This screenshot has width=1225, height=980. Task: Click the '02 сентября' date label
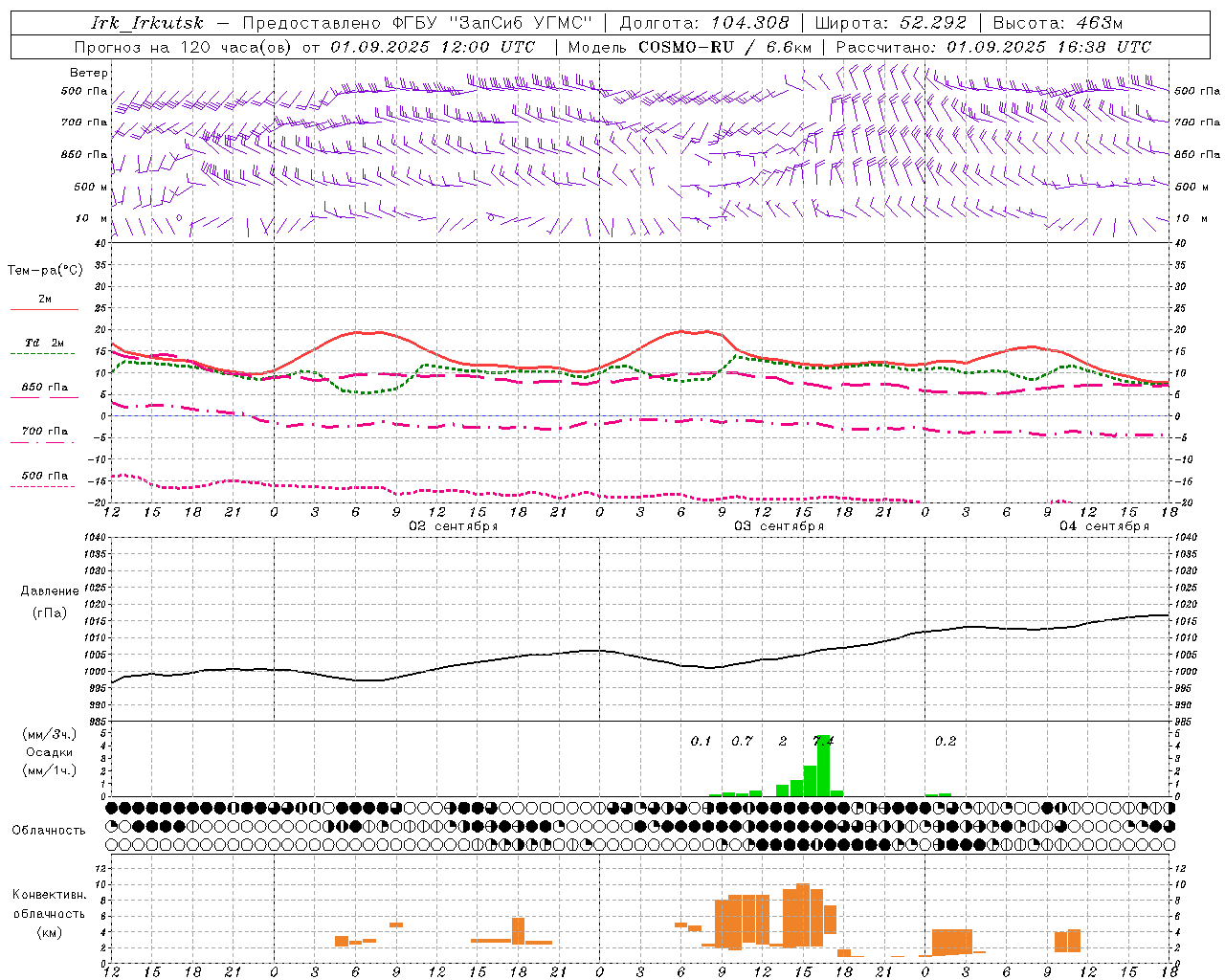pos(454,526)
